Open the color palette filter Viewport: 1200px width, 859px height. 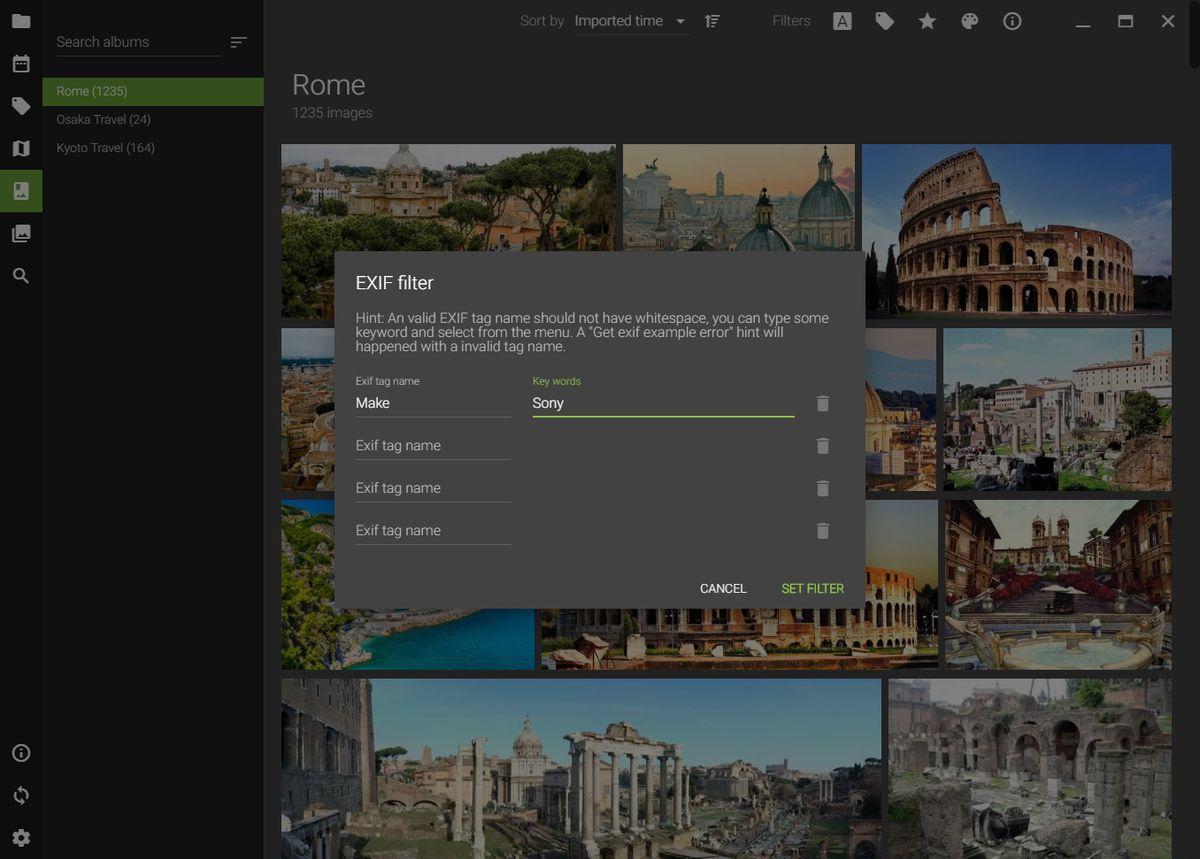pos(970,21)
